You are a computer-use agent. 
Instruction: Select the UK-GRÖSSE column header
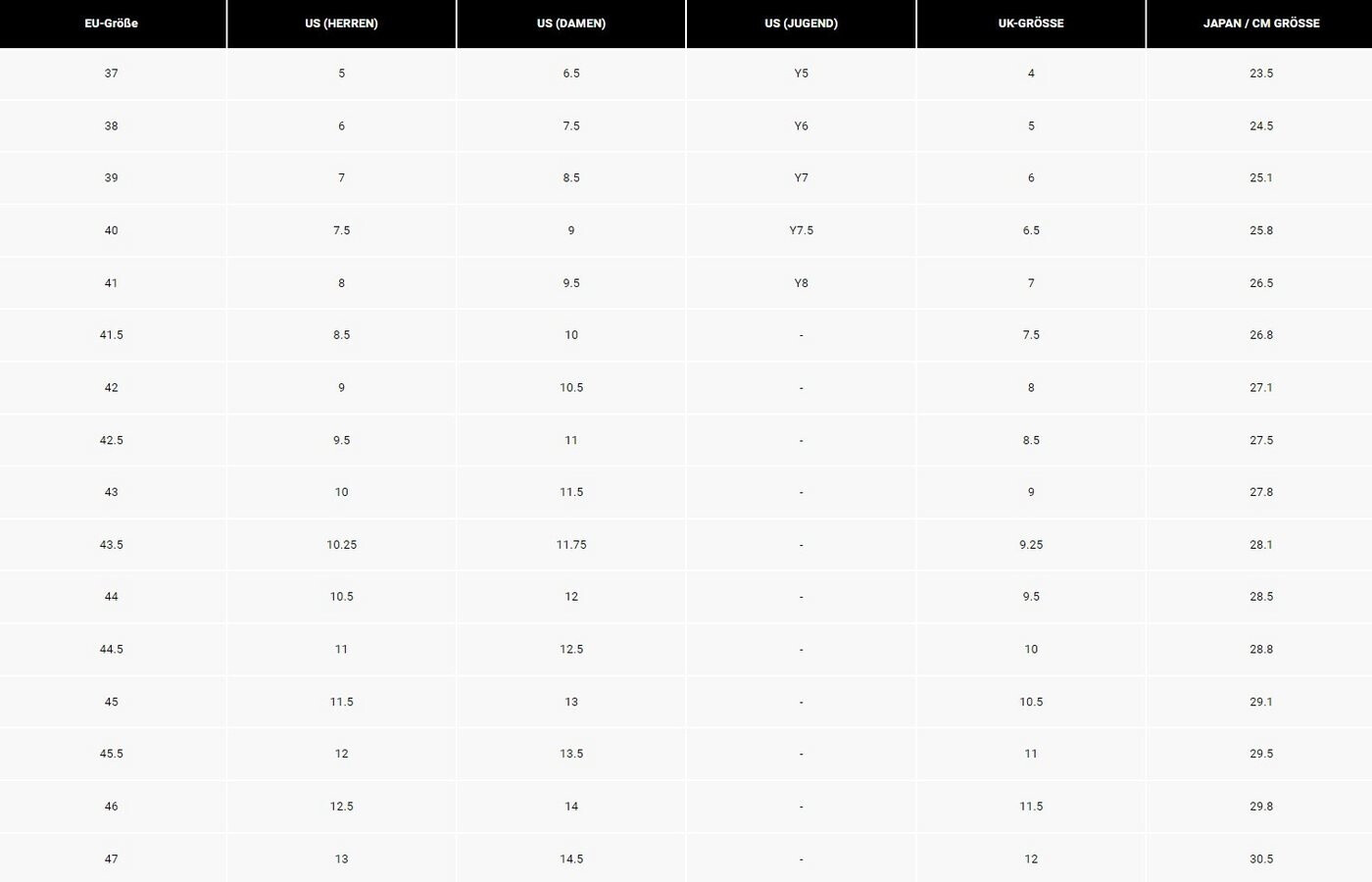point(1031,24)
